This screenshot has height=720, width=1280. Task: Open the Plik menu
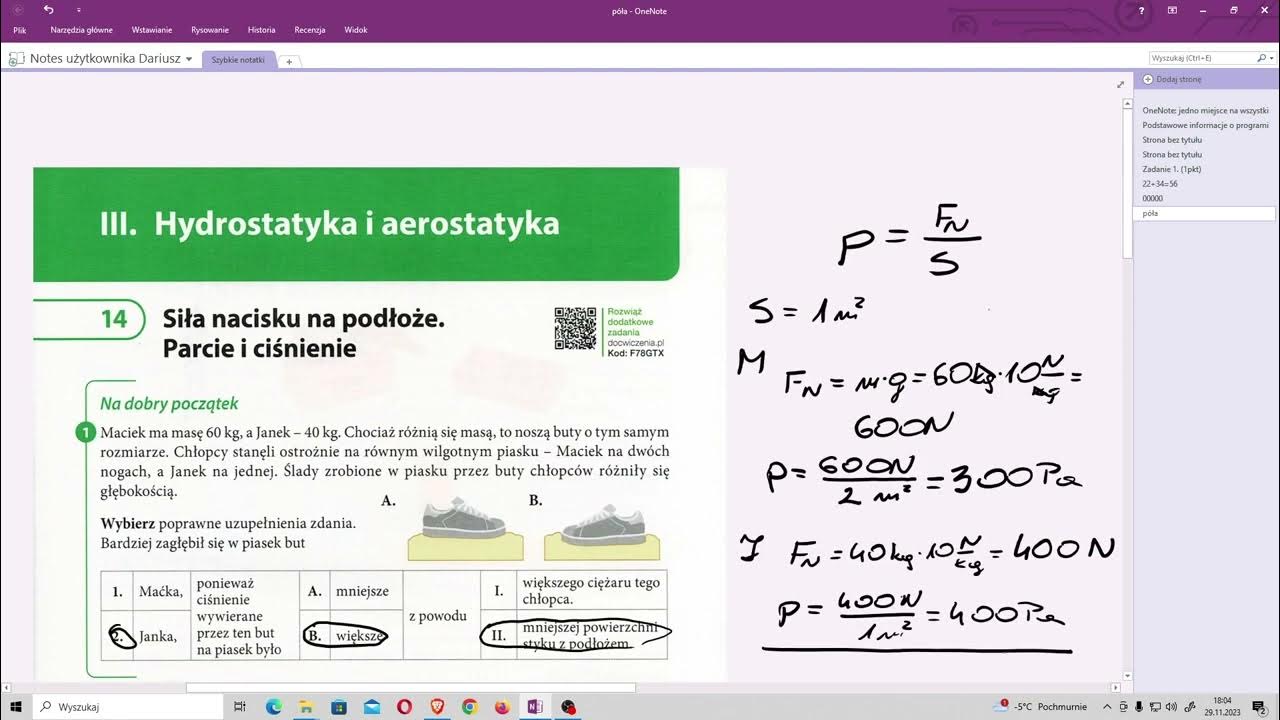click(19, 30)
